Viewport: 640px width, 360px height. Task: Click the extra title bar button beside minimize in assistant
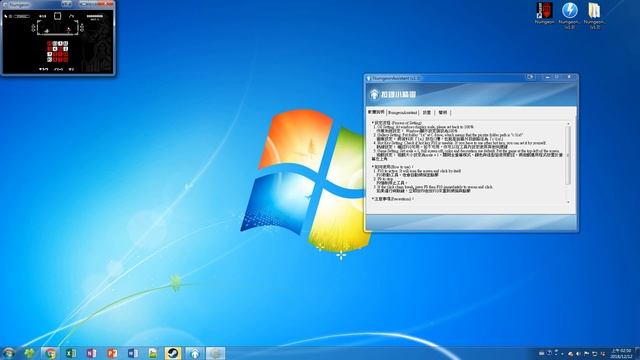tap(530, 77)
